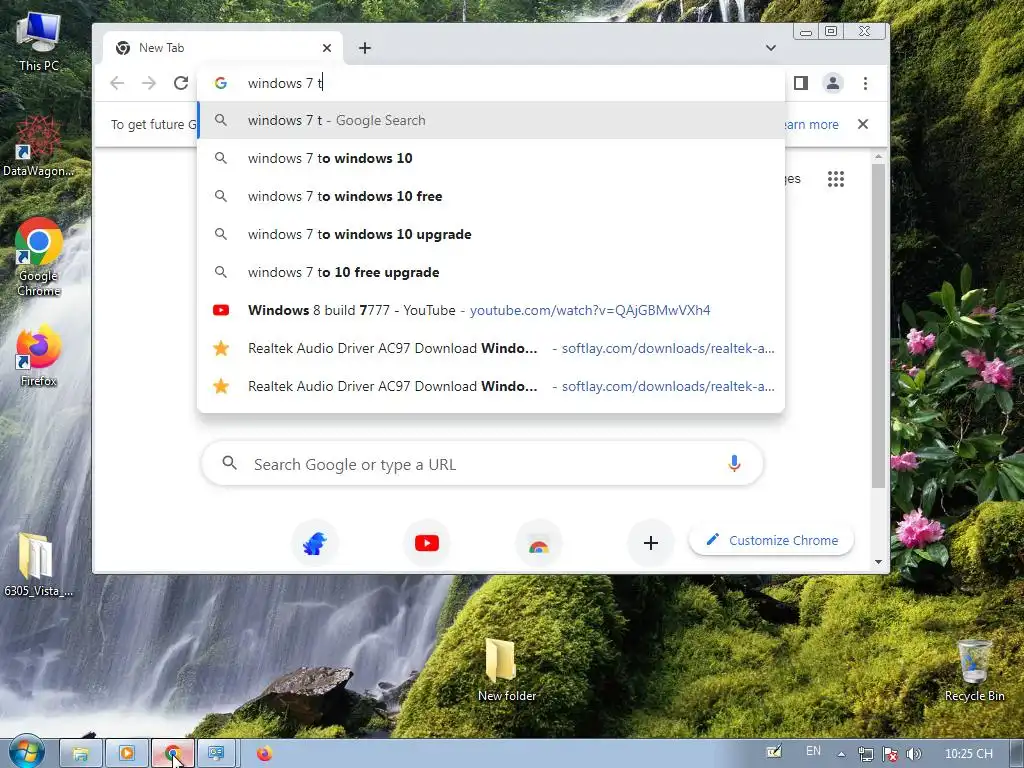Open the New folder desktop icon
1024x768 pixels.
click(507, 669)
